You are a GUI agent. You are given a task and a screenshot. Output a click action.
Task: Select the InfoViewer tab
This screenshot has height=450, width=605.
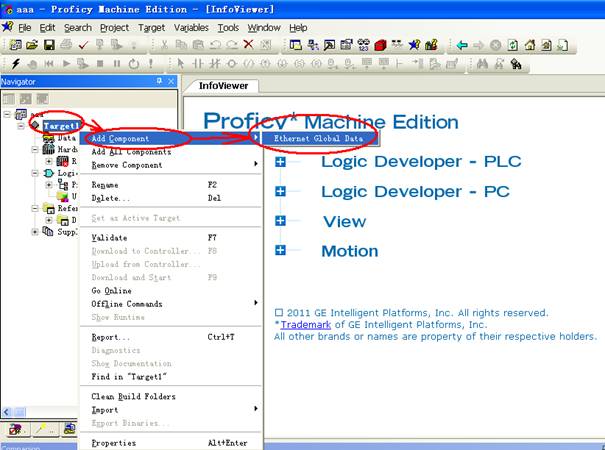pyautogui.click(x=222, y=86)
